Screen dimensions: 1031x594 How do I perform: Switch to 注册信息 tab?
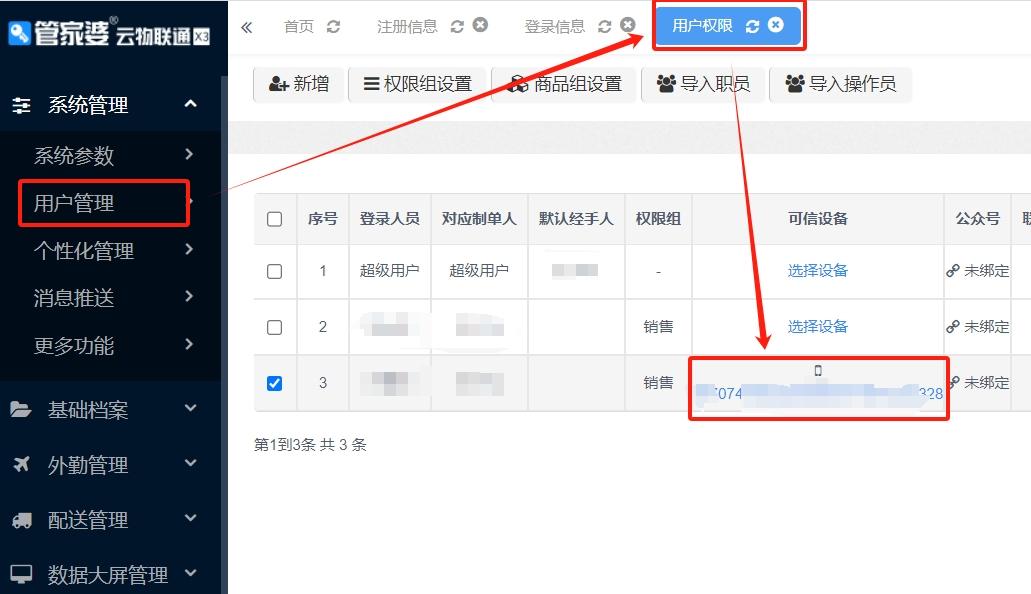point(407,26)
